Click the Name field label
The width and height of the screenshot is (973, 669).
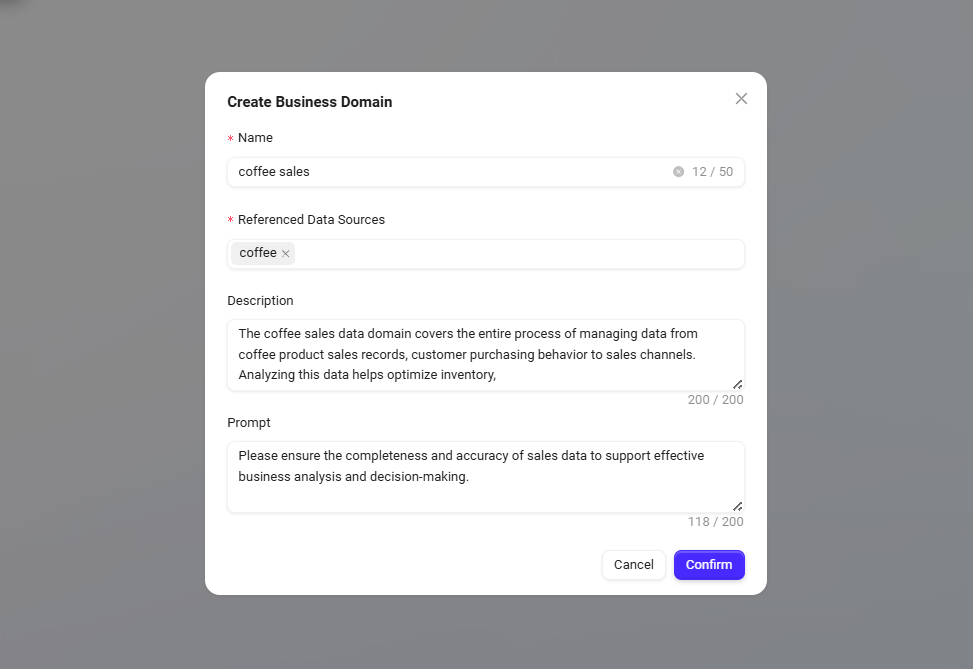click(255, 138)
